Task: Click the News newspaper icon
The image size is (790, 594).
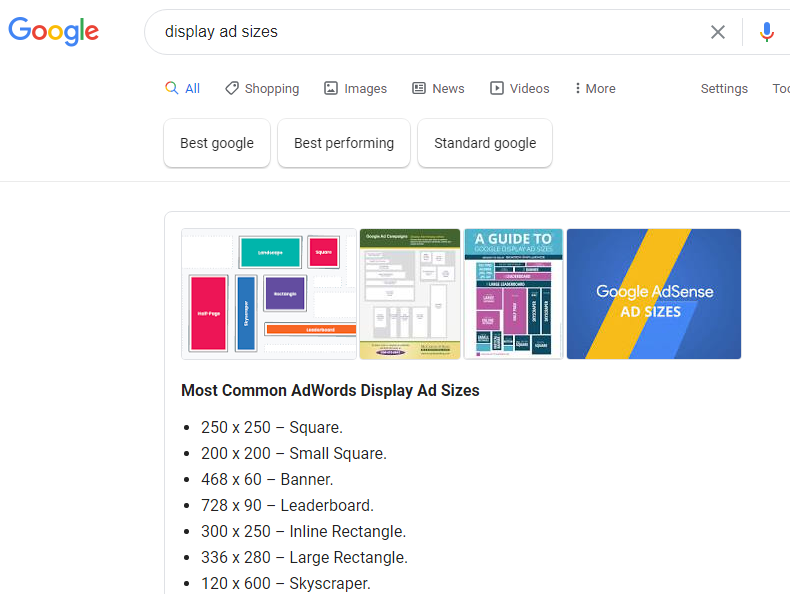Action: 419,88
